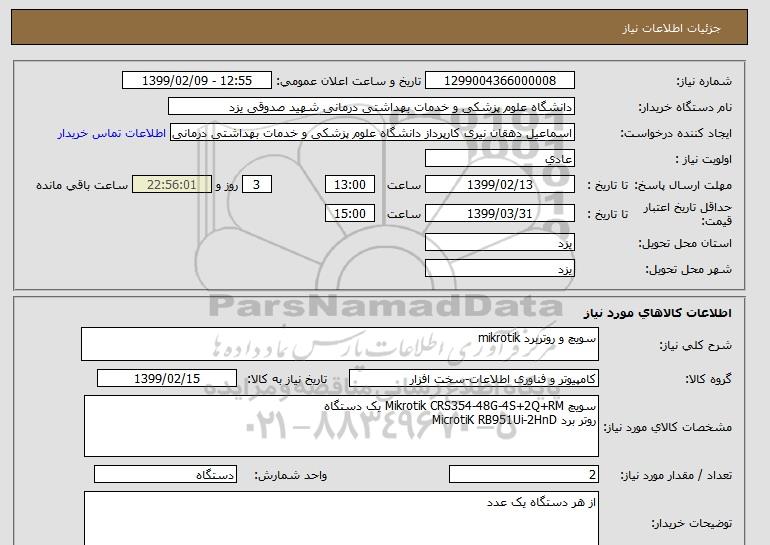Click the label 'اولویت نیاز :'

704,159
